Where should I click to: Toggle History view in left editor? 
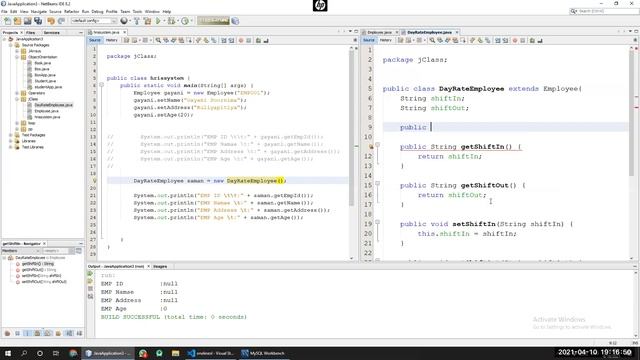(111, 40)
